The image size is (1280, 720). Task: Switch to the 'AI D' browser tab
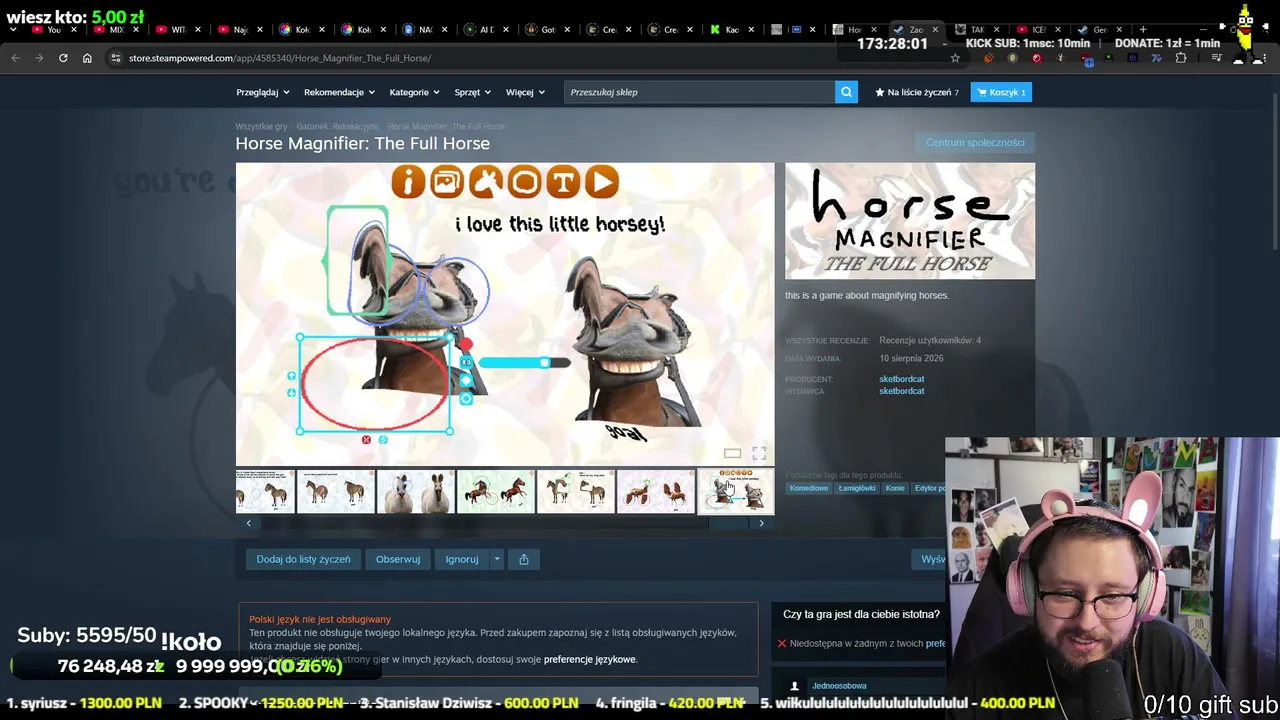pos(486,30)
